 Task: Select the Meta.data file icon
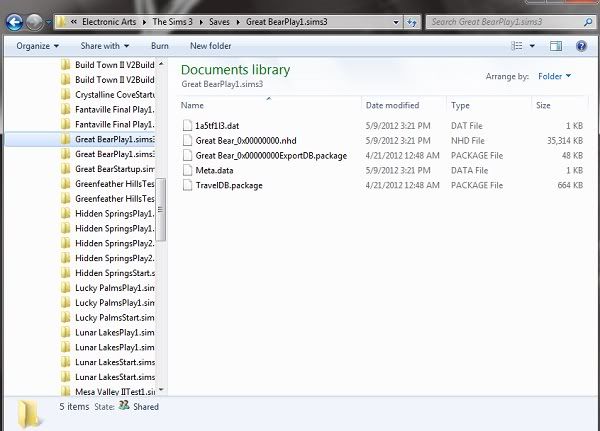click(x=187, y=170)
